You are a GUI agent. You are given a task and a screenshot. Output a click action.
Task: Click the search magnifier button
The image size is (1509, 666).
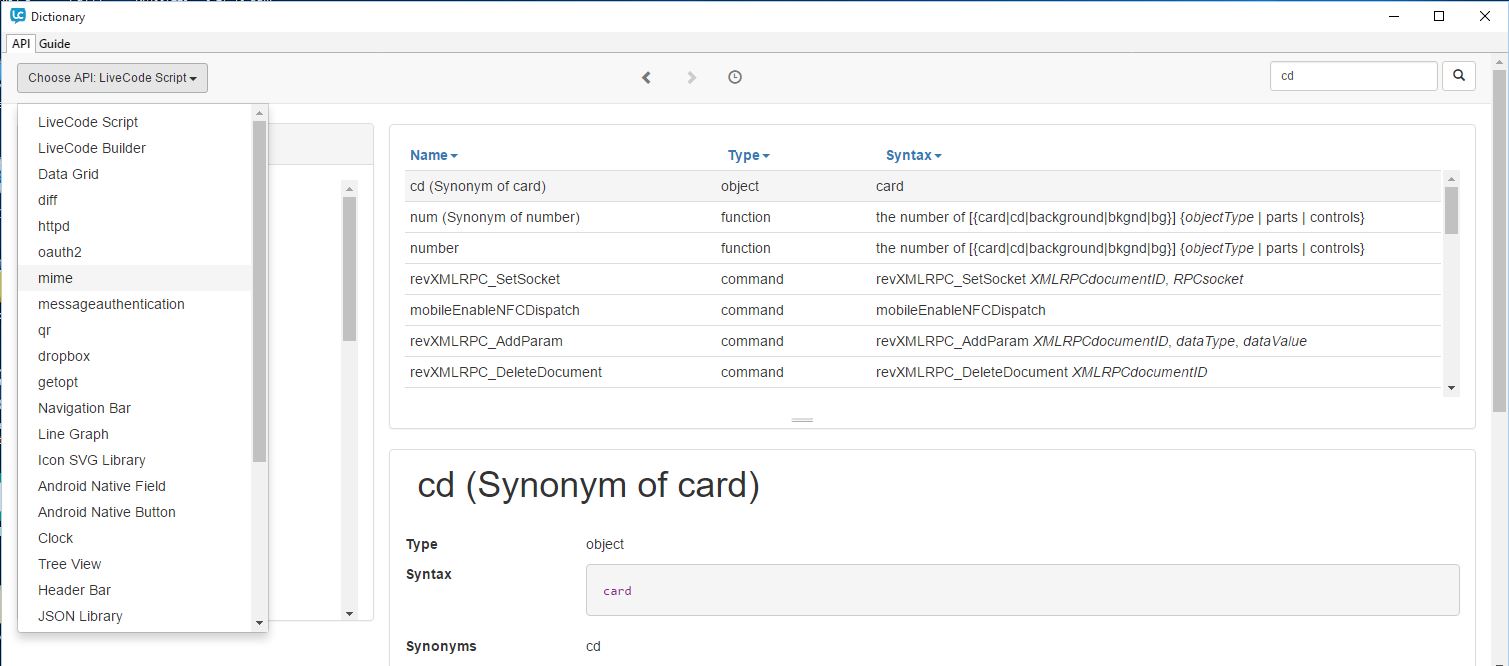coord(1459,76)
